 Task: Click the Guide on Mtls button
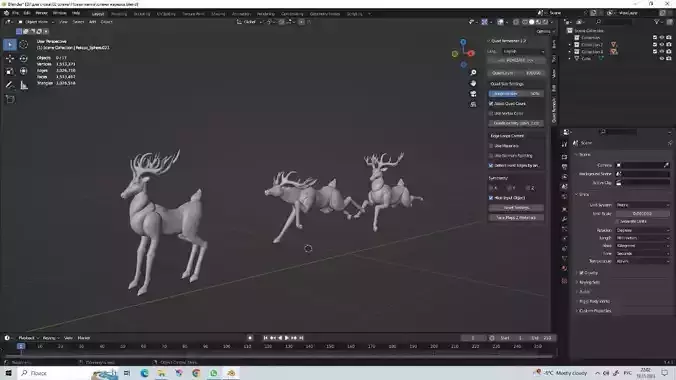click(x=516, y=123)
